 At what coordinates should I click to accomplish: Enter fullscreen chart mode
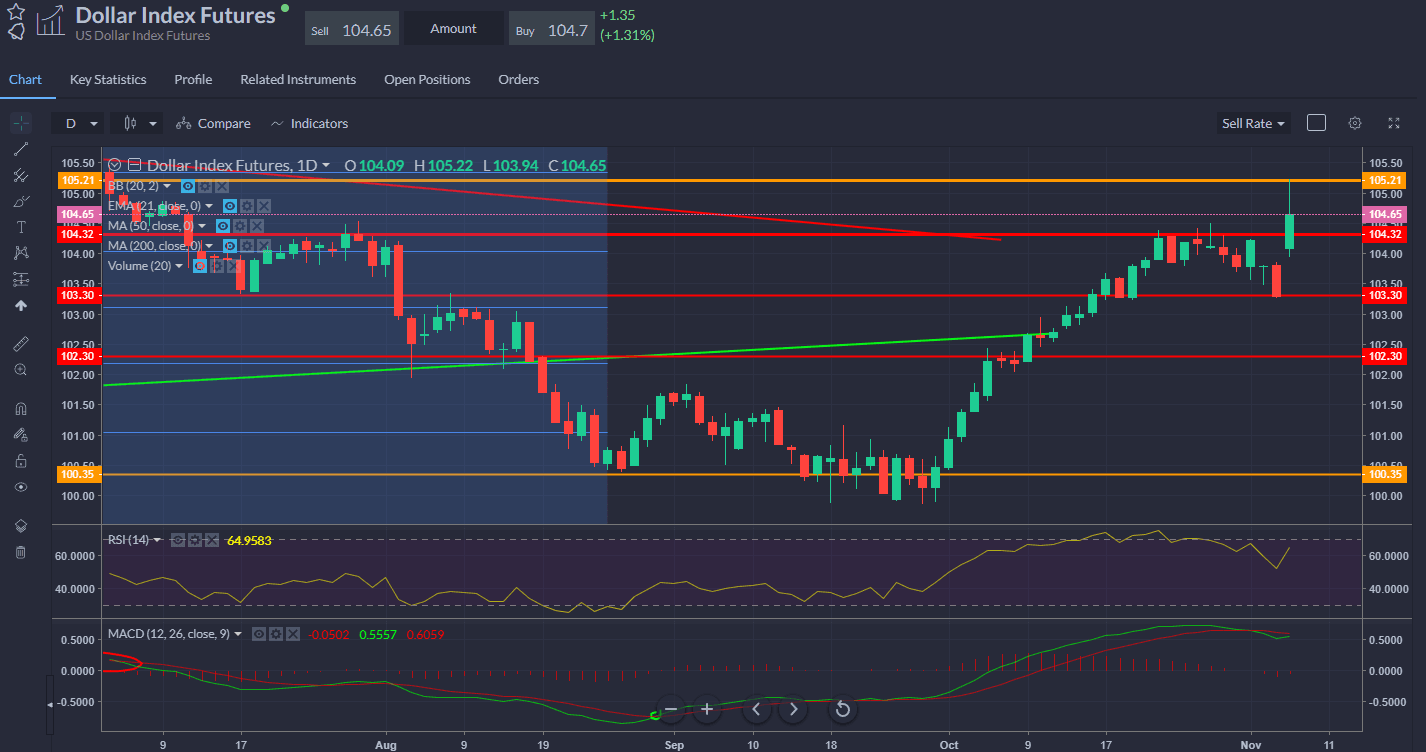(x=1394, y=123)
